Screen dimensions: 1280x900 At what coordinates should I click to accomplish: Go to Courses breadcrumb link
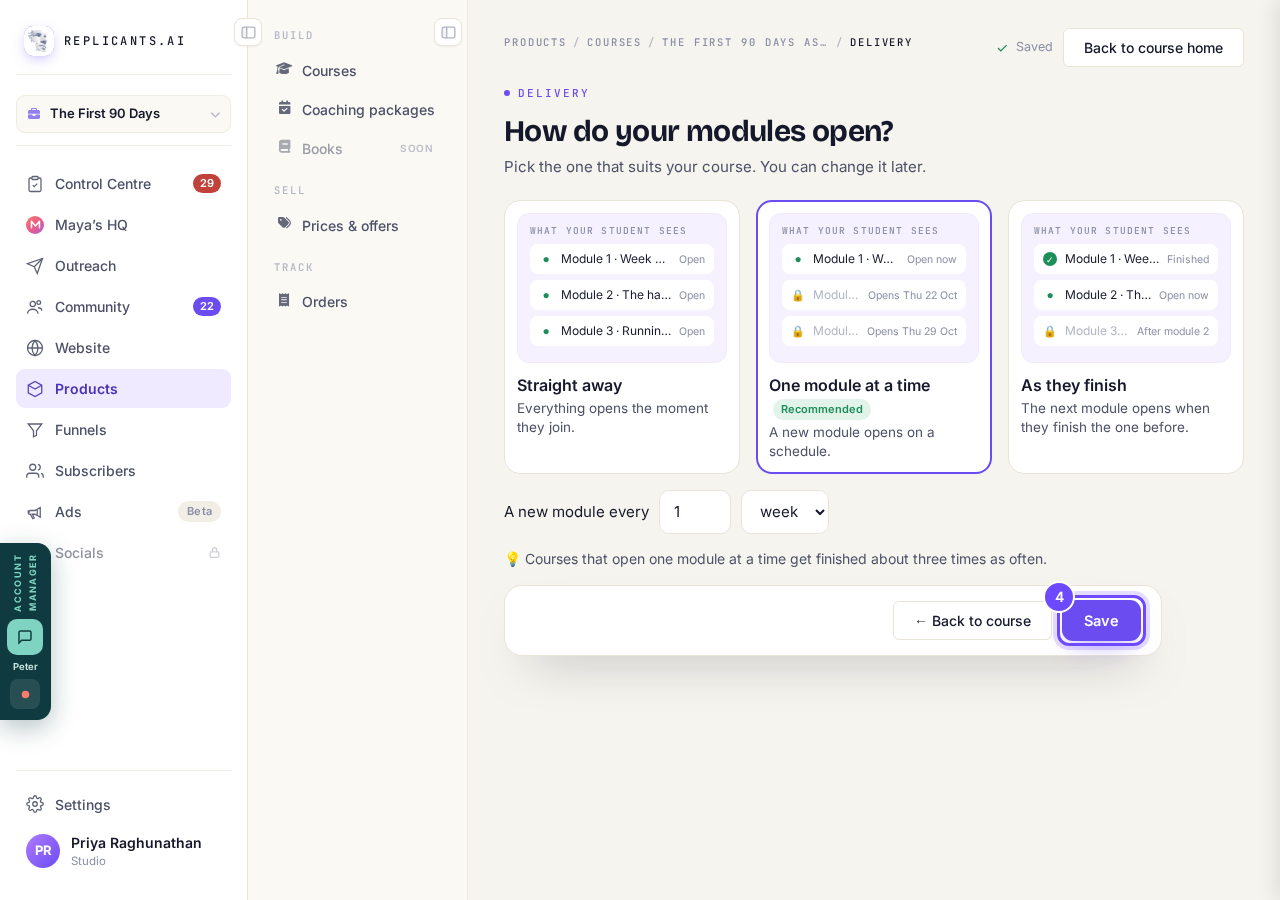[x=614, y=42]
